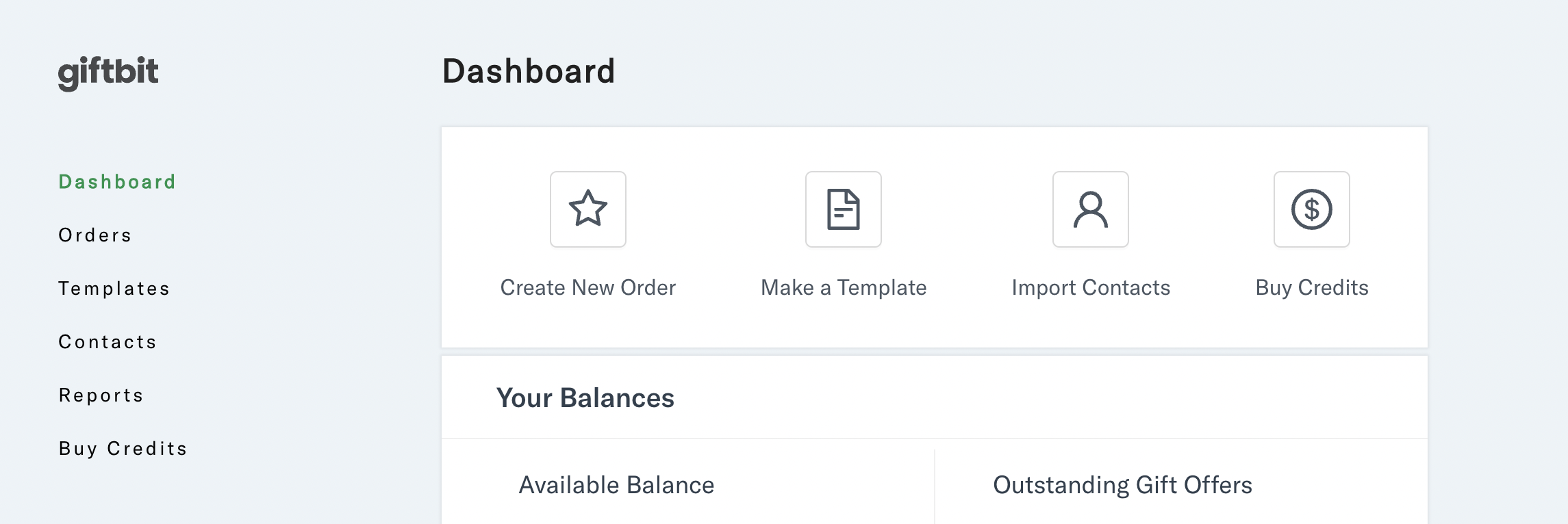This screenshot has width=1568, height=524.
Task: Click the Your Balances section header
Action: pyautogui.click(x=585, y=397)
